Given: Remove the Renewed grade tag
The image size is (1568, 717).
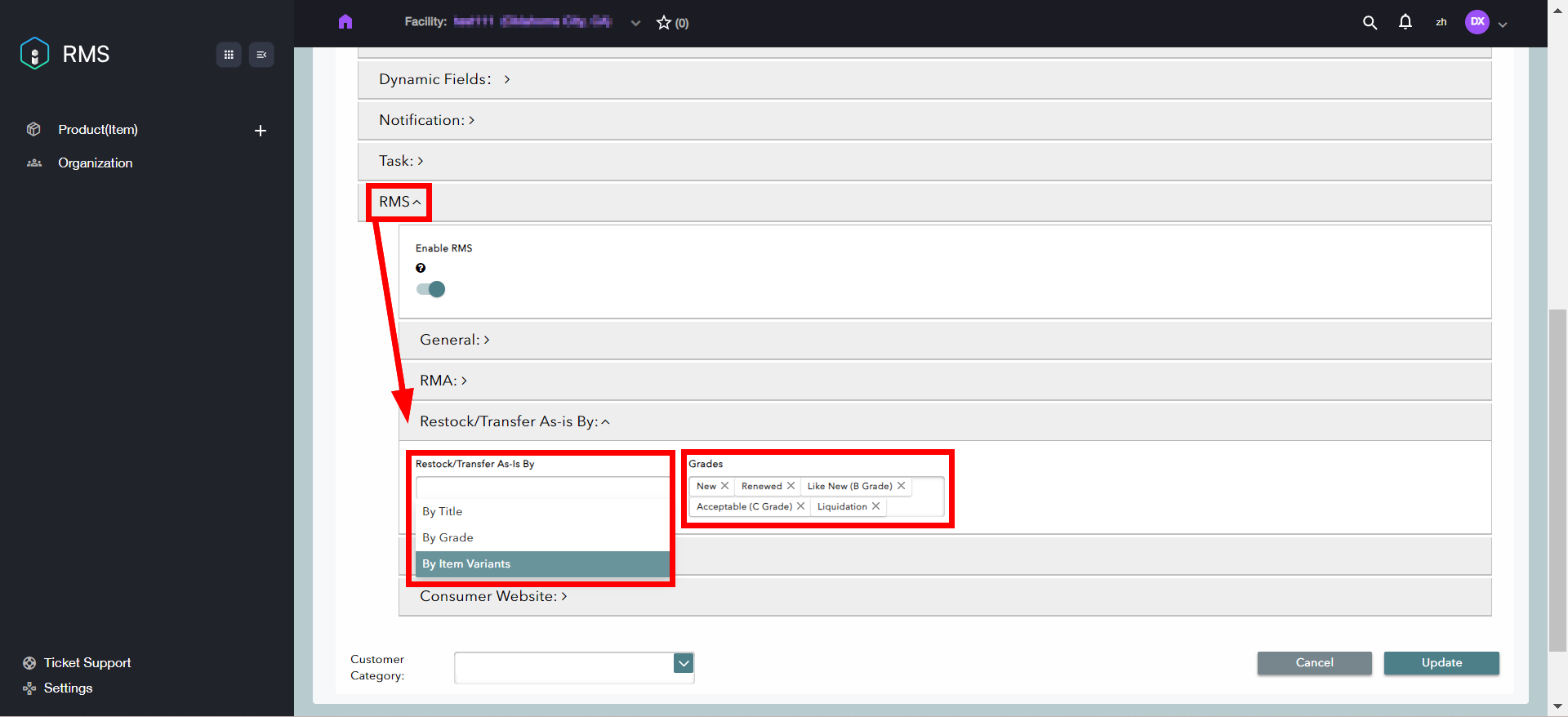Looking at the screenshot, I should 791,486.
